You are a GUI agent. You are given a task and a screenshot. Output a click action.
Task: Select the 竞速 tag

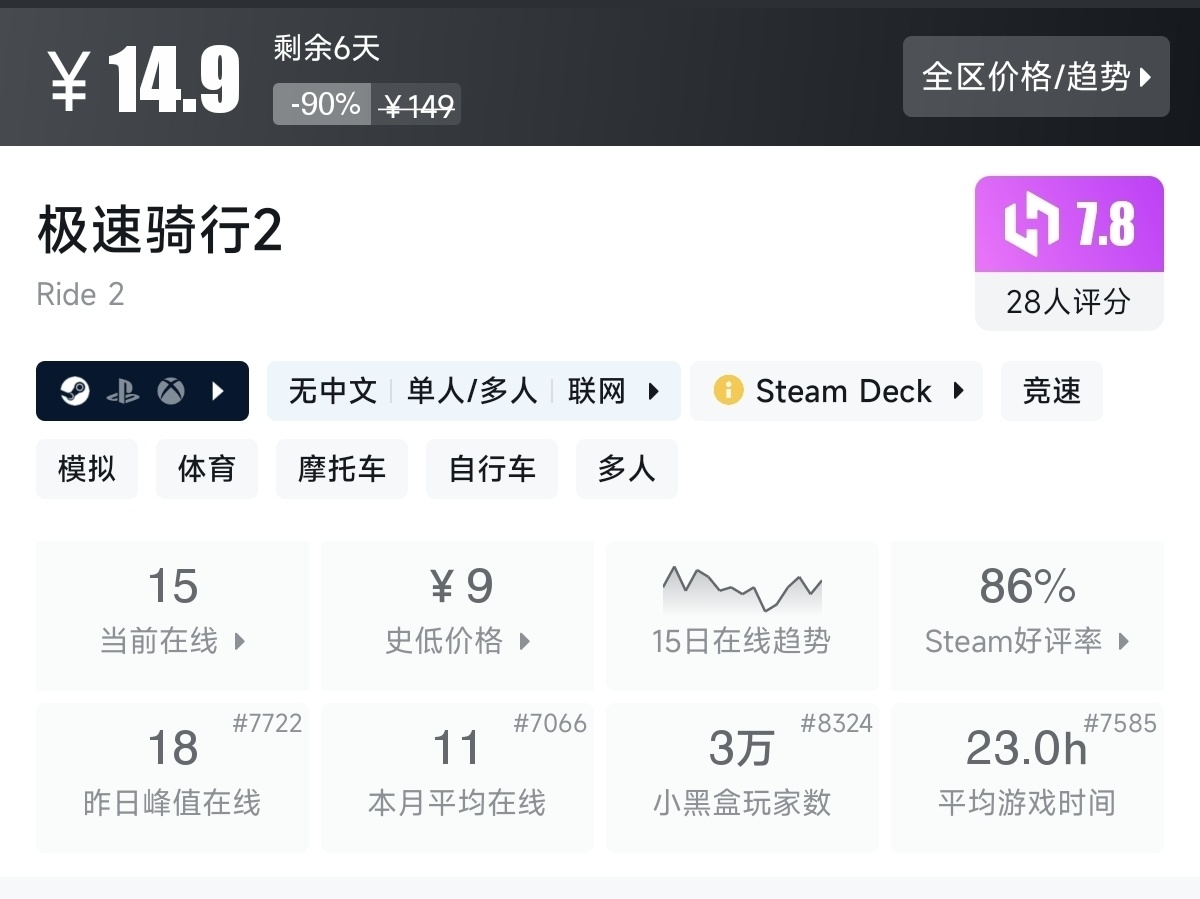(1051, 391)
